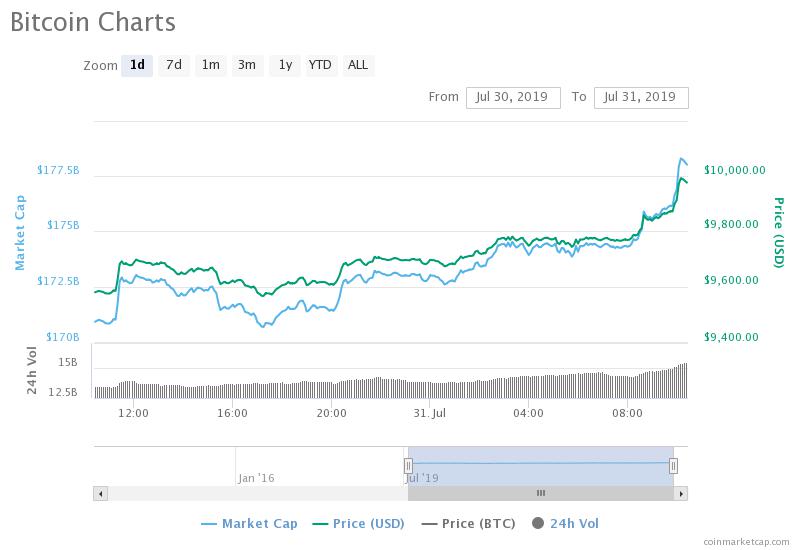Set zoom range to 1m
The image size is (800, 550).
[210, 65]
